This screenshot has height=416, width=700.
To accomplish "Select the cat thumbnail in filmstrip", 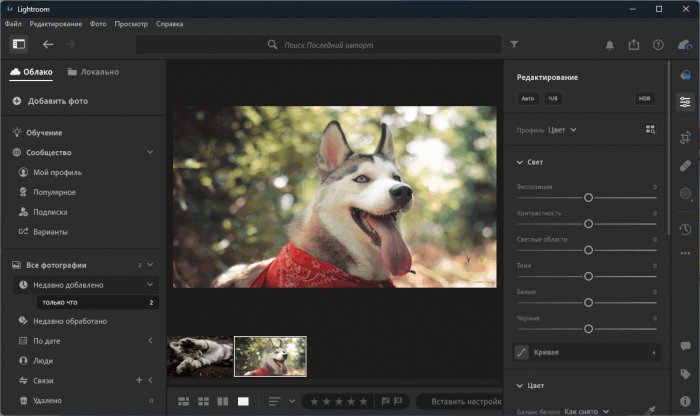I will pyautogui.click(x=200, y=356).
